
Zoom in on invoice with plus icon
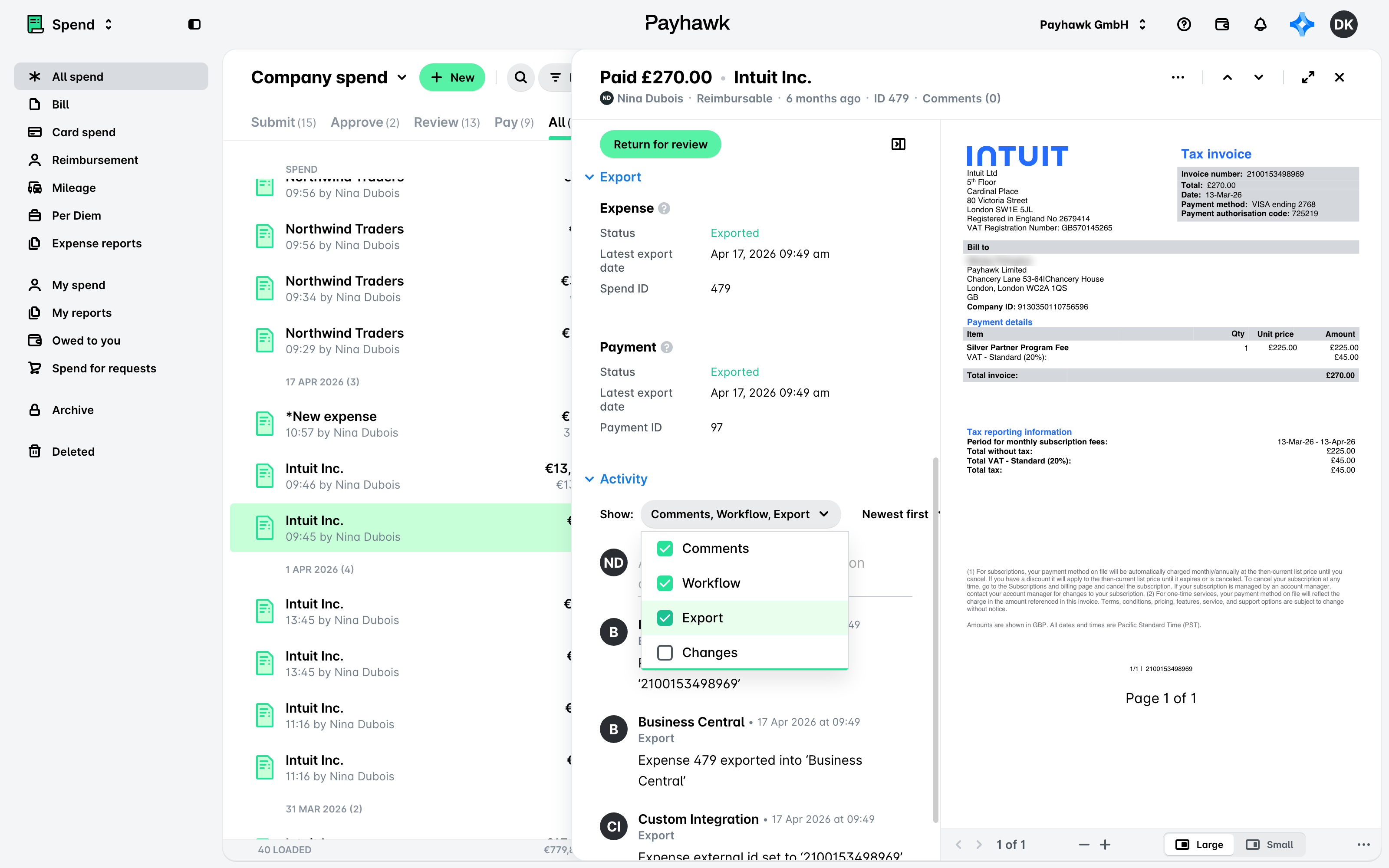coord(1105,845)
